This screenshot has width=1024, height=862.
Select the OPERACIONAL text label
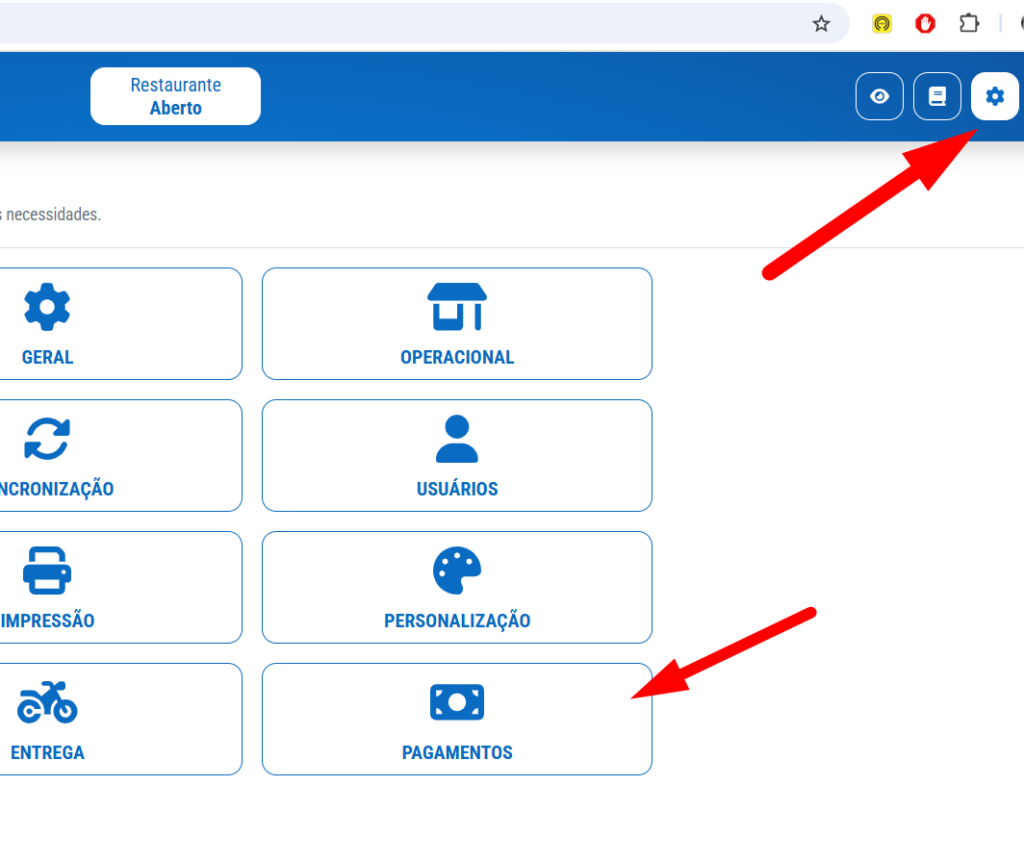[x=457, y=357]
